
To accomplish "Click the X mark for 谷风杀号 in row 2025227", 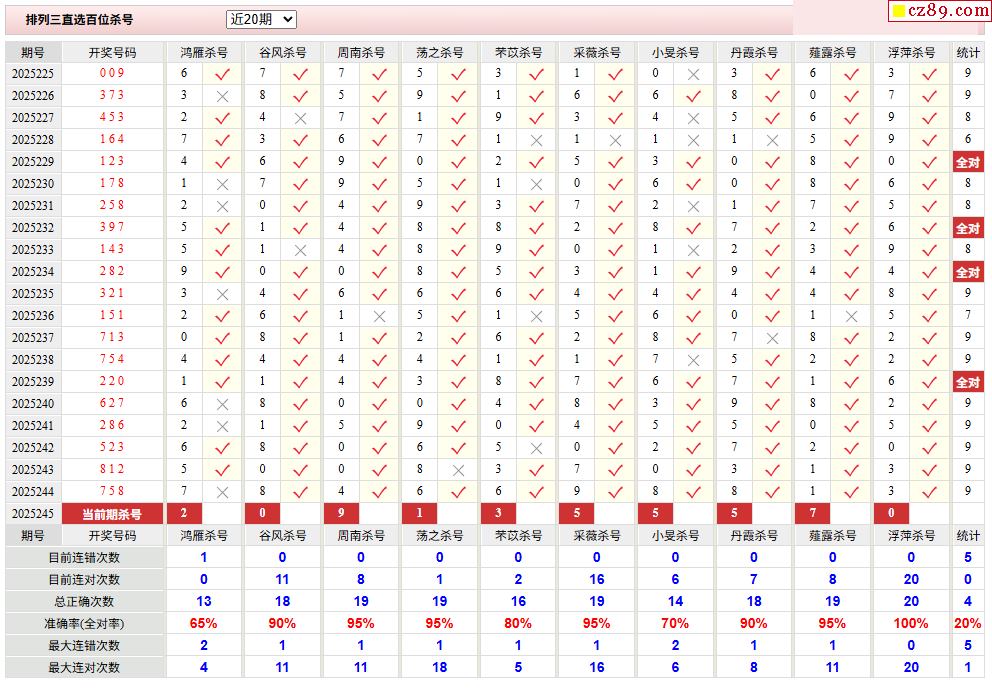I will (x=301, y=119).
